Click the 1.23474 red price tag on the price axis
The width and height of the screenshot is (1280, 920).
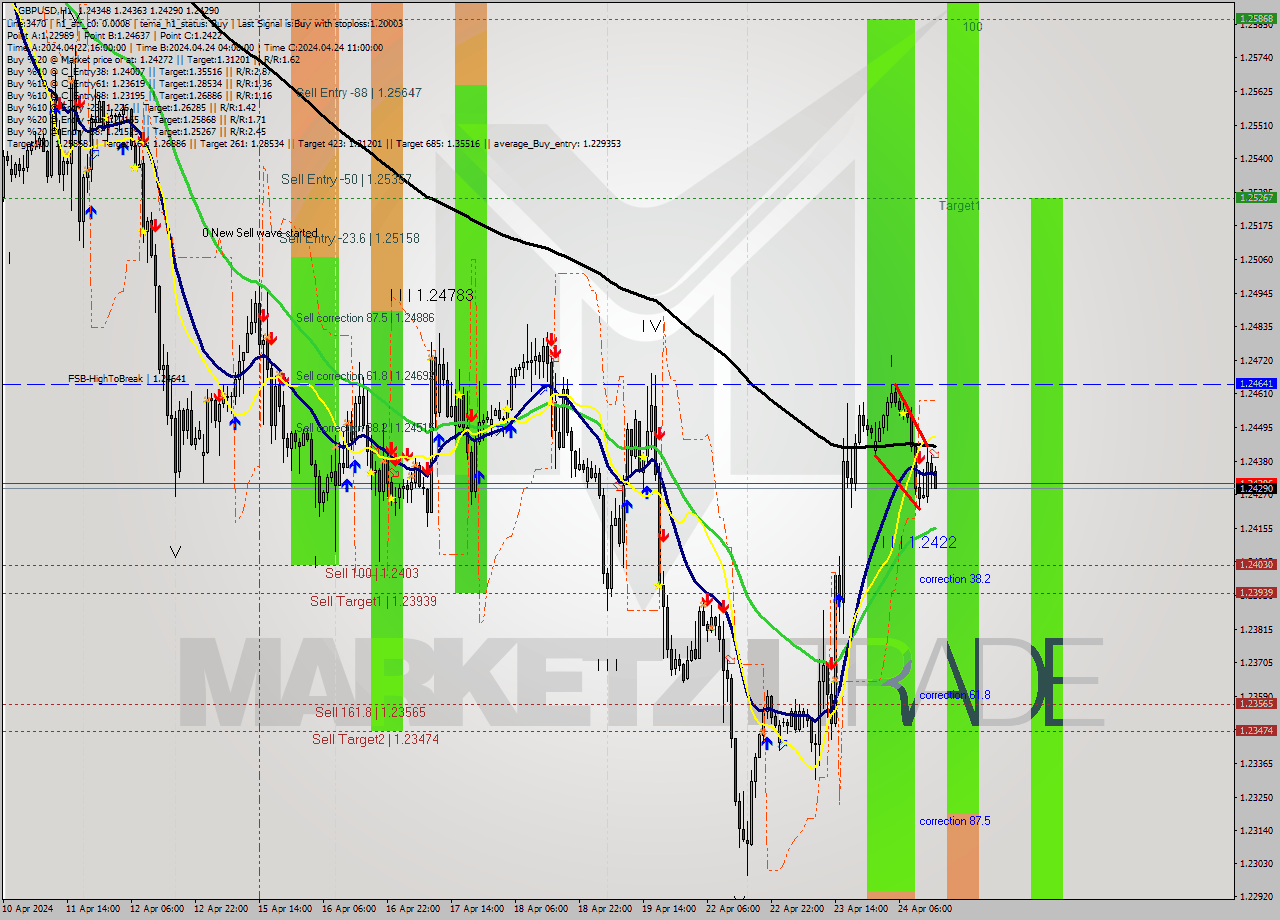pos(1256,730)
